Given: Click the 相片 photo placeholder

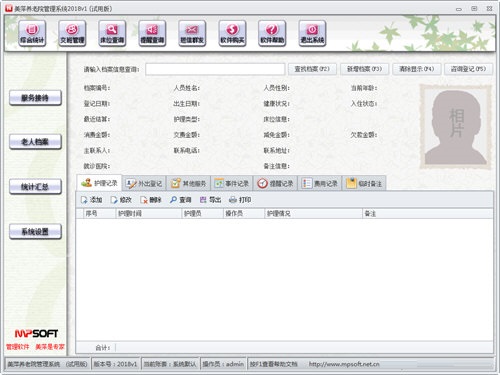Looking at the screenshot, I should point(456,127).
